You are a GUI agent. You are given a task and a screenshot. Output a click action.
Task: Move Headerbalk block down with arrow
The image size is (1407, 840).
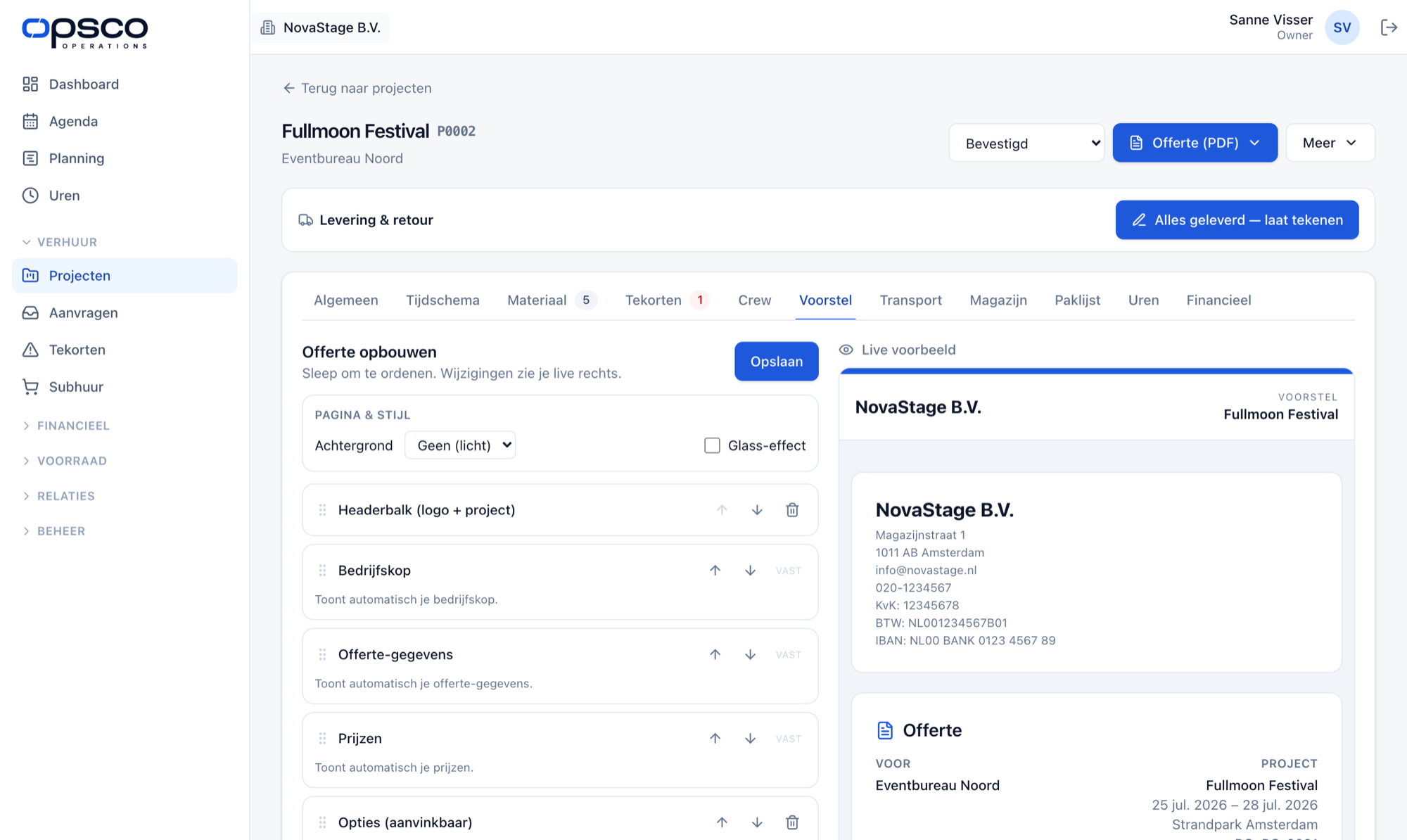click(757, 510)
